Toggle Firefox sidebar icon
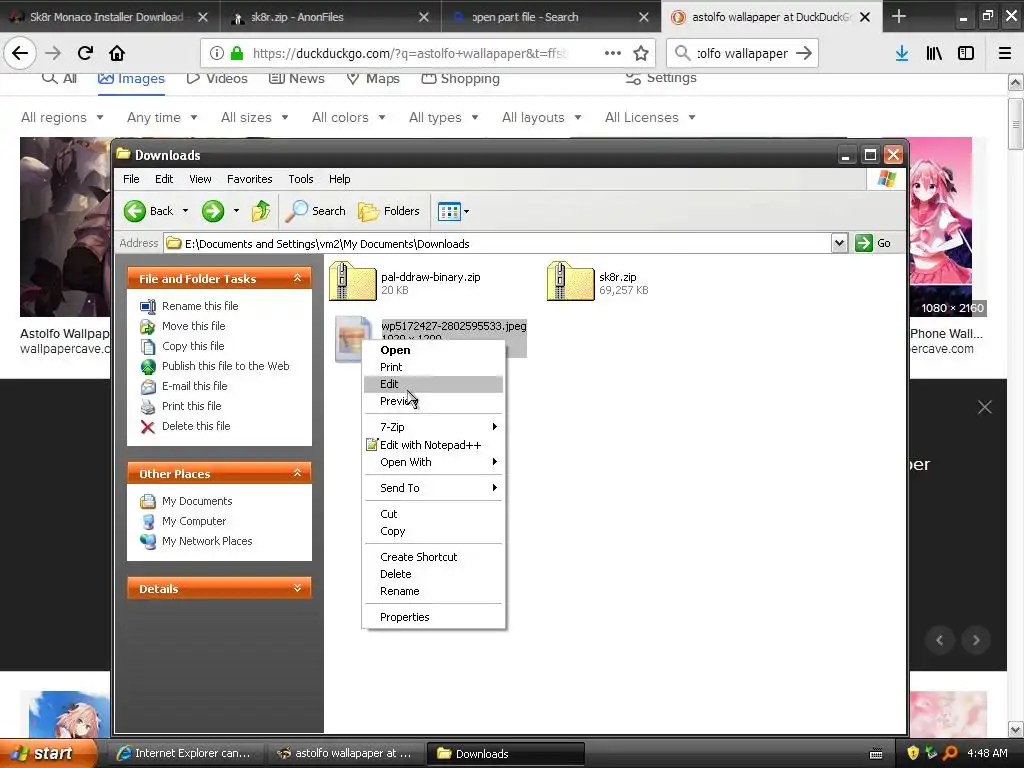The width and height of the screenshot is (1024, 768). (966, 54)
